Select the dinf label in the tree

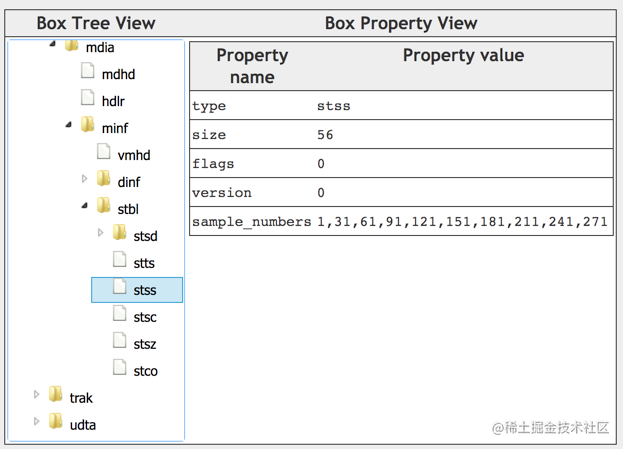pyautogui.click(x=129, y=182)
